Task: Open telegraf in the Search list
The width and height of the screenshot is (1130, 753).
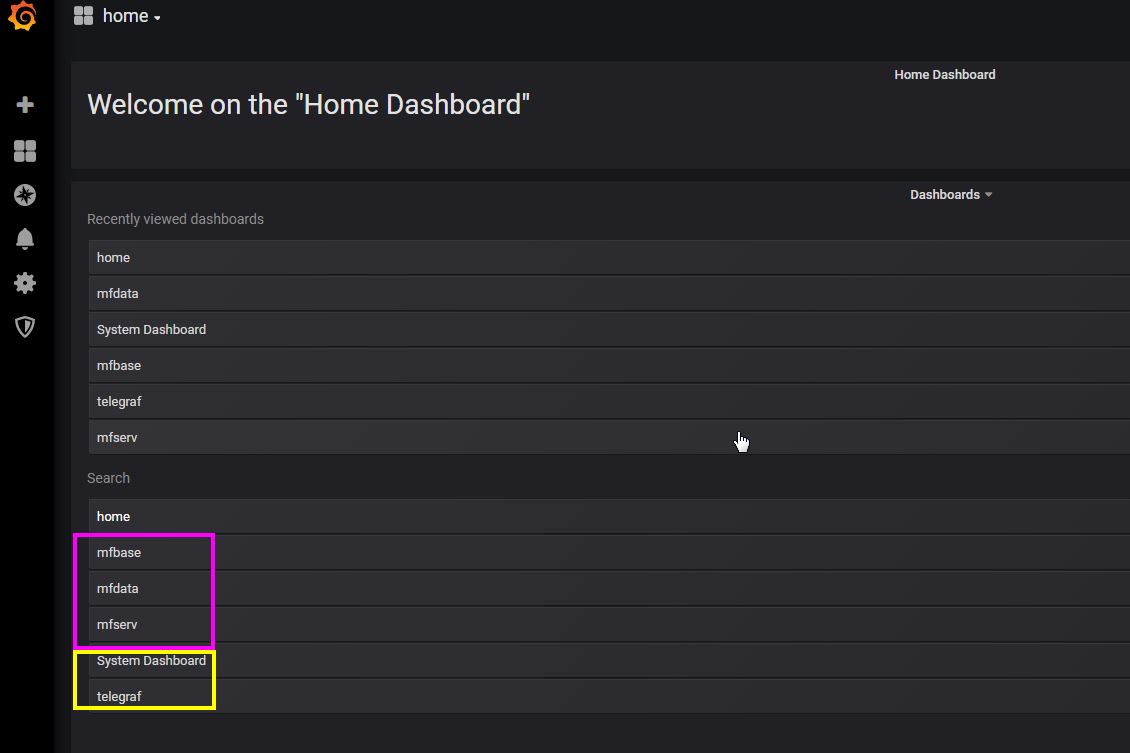Action: point(609,697)
